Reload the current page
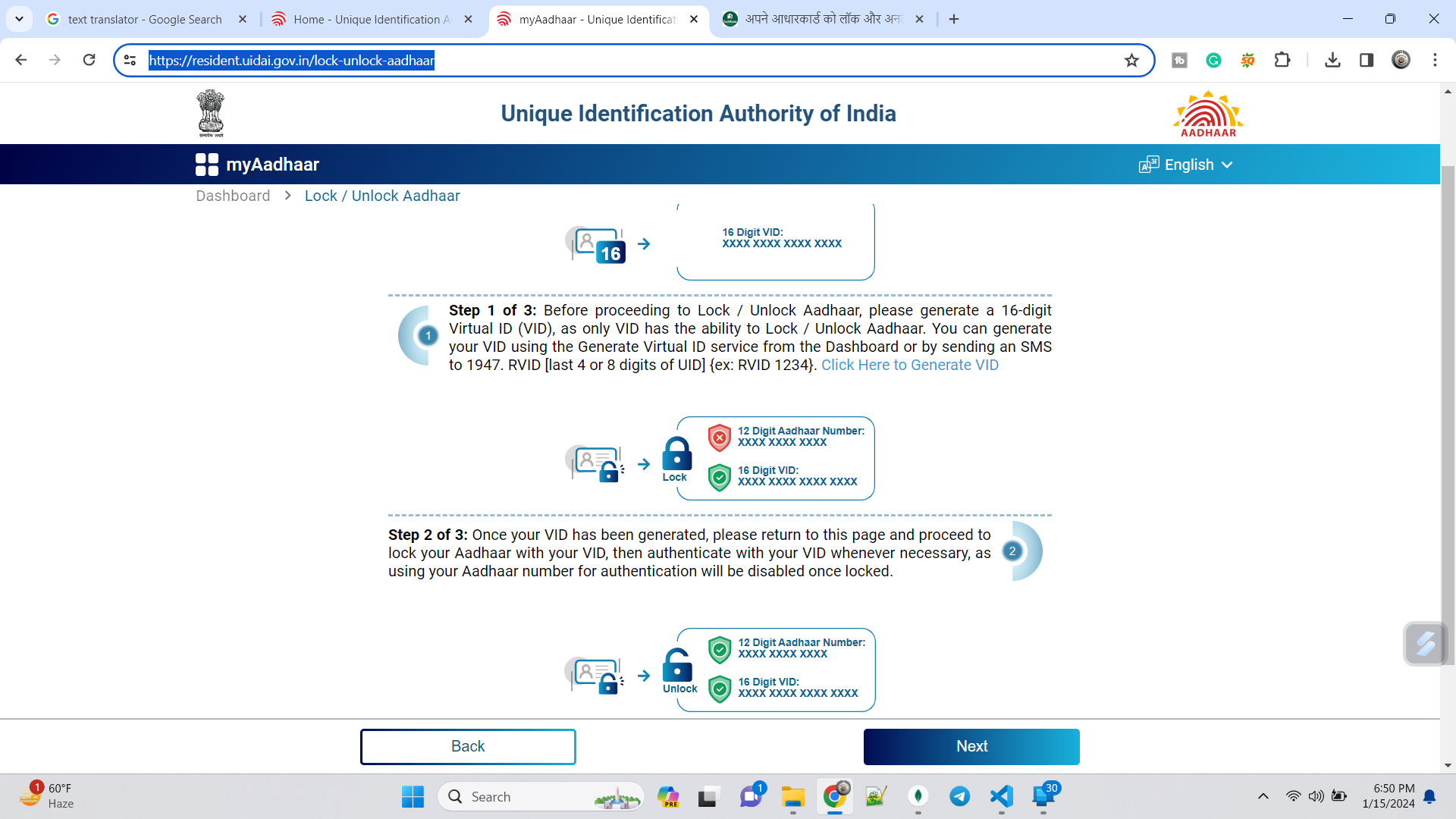Image resolution: width=1456 pixels, height=819 pixels. [89, 60]
